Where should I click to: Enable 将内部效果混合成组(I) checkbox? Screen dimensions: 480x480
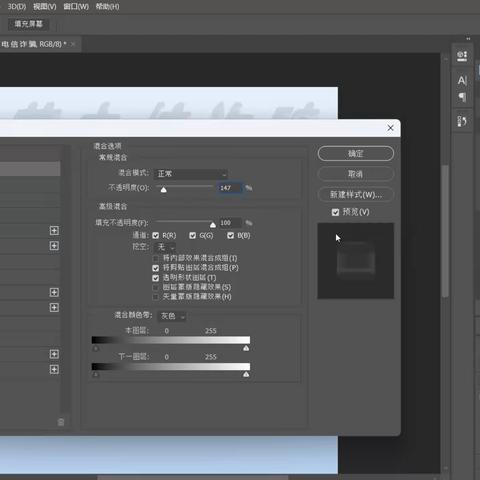tap(156, 258)
